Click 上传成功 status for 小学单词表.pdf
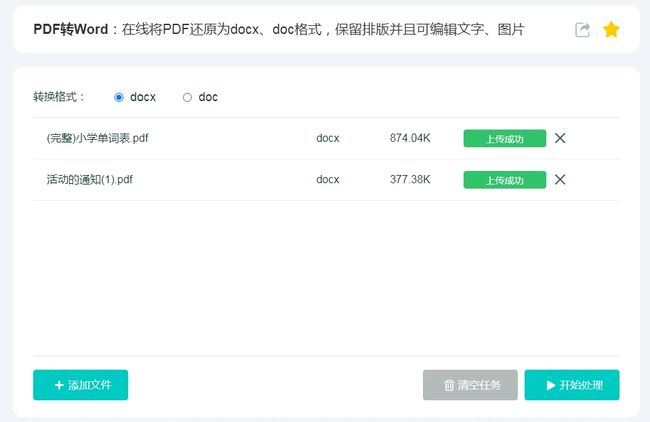Image resolution: width=650 pixels, height=422 pixels. pyautogui.click(x=504, y=138)
